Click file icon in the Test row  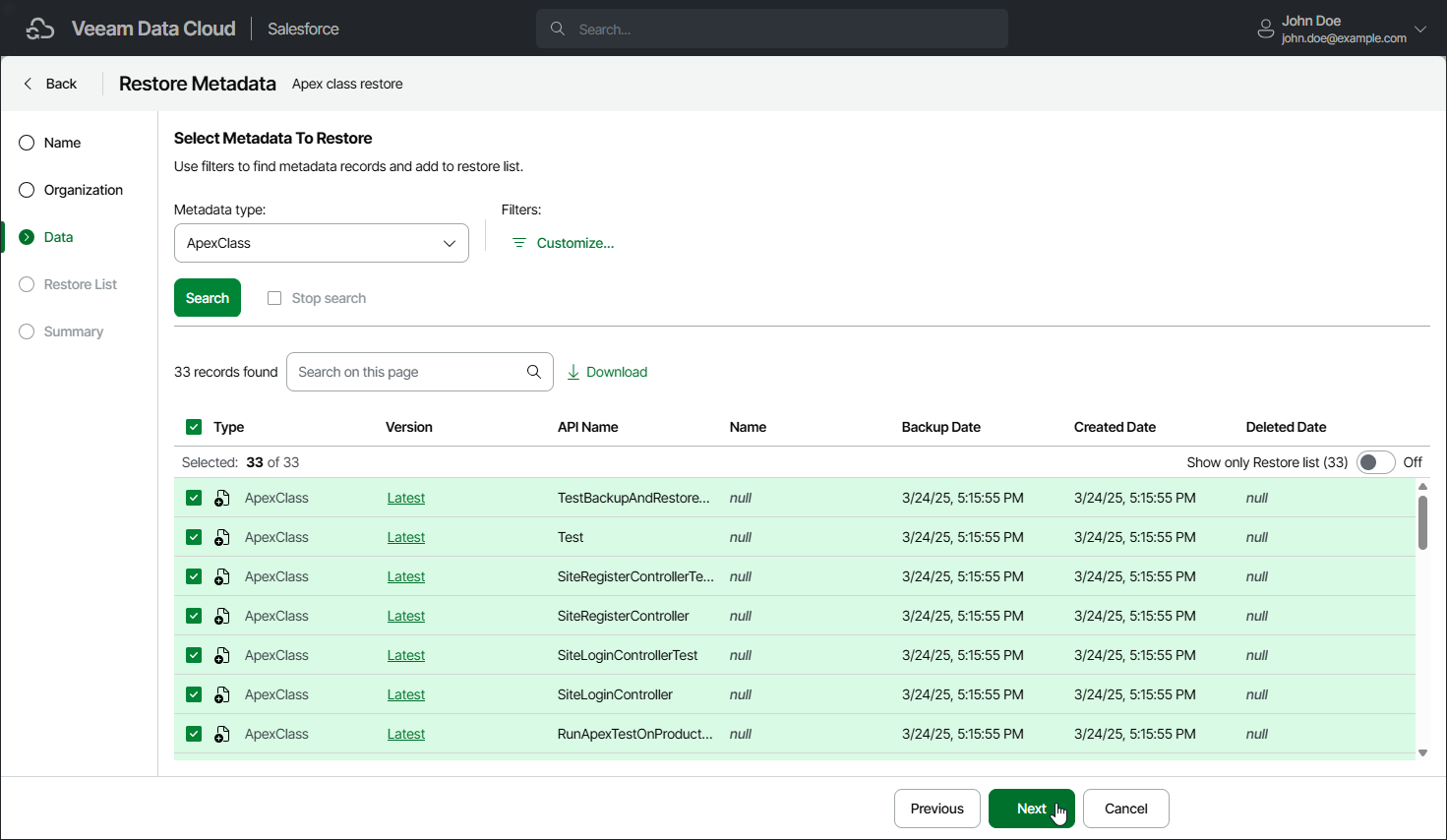click(x=222, y=537)
